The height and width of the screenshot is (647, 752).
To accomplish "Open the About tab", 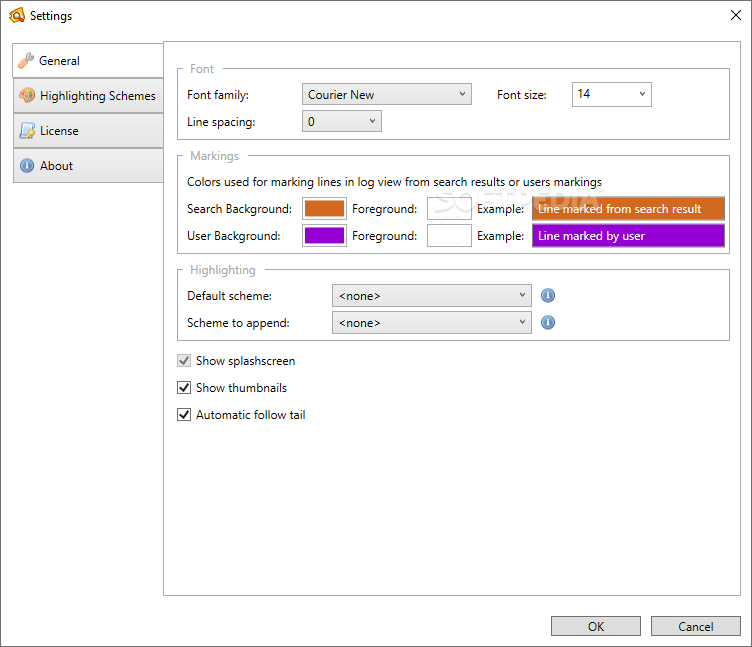I will [x=88, y=166].
